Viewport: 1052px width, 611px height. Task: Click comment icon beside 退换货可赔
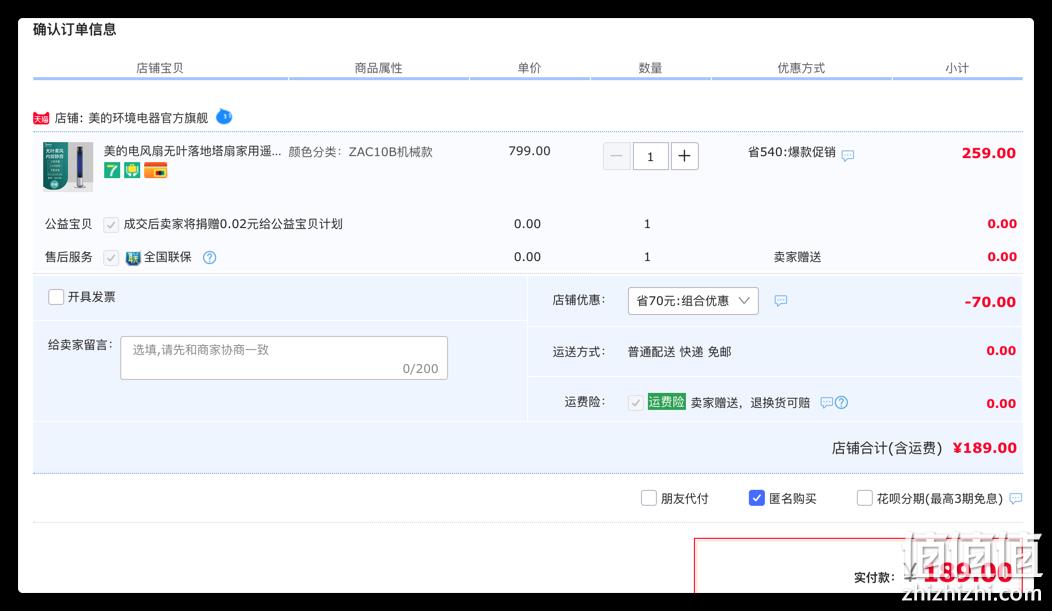pyautogui.click(x=827, y=402)
